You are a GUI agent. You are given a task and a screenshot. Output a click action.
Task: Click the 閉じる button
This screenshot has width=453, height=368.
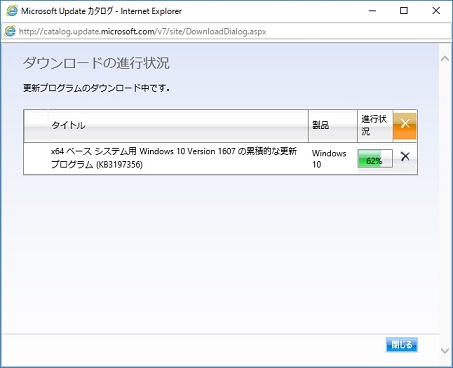tap(402, 344)
